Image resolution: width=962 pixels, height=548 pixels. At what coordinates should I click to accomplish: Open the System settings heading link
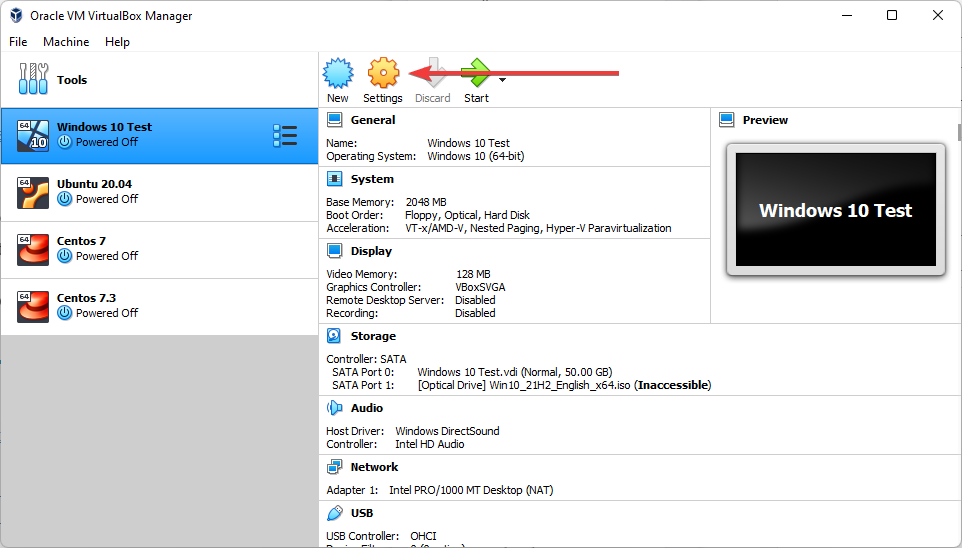point(372,179)
